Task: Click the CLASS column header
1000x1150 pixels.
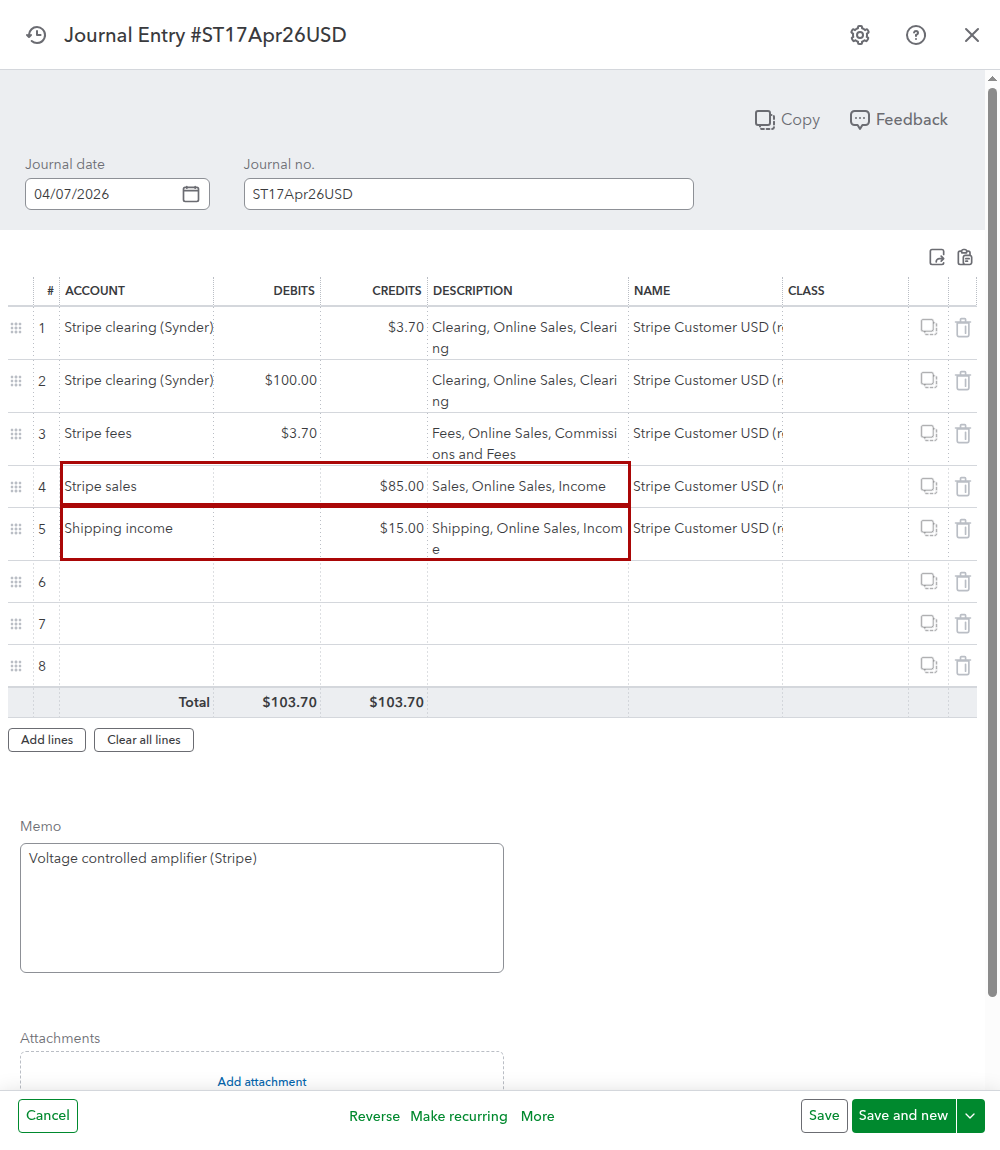Action: [x=806, y=290]
